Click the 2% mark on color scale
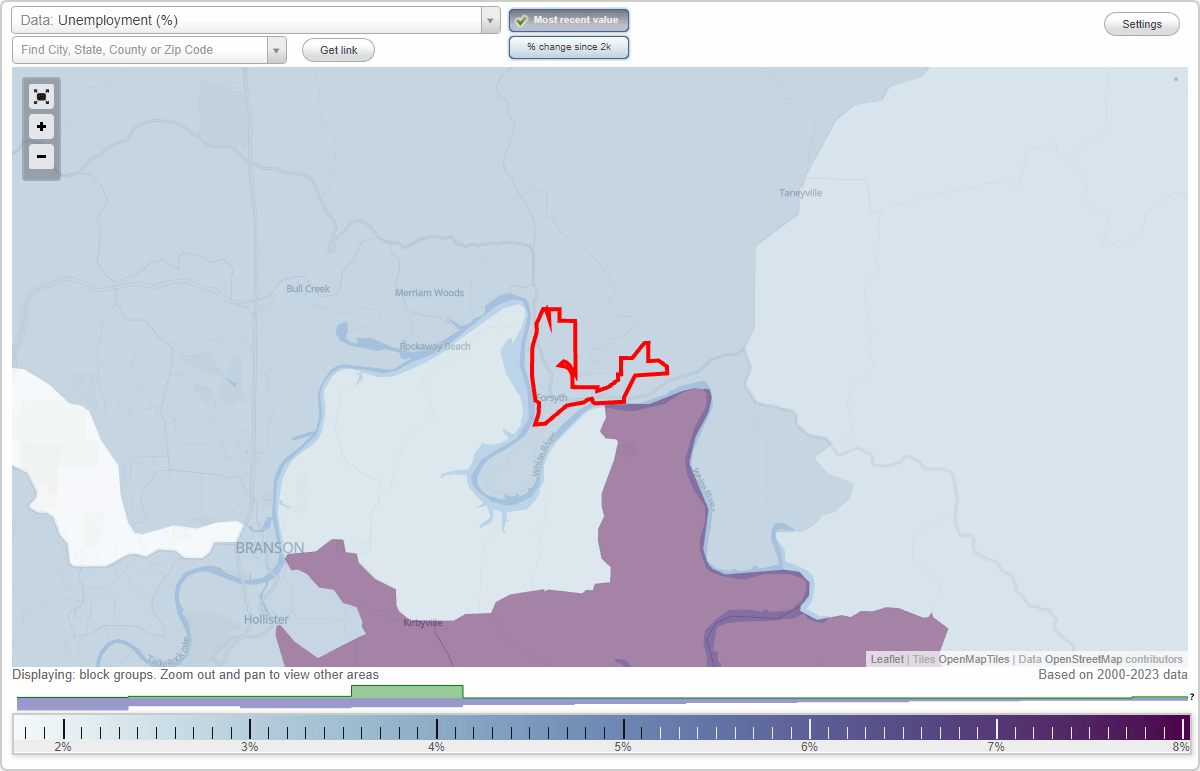Image resolution: width=1200 pixels, height=771 pixels. coord(63,746)
